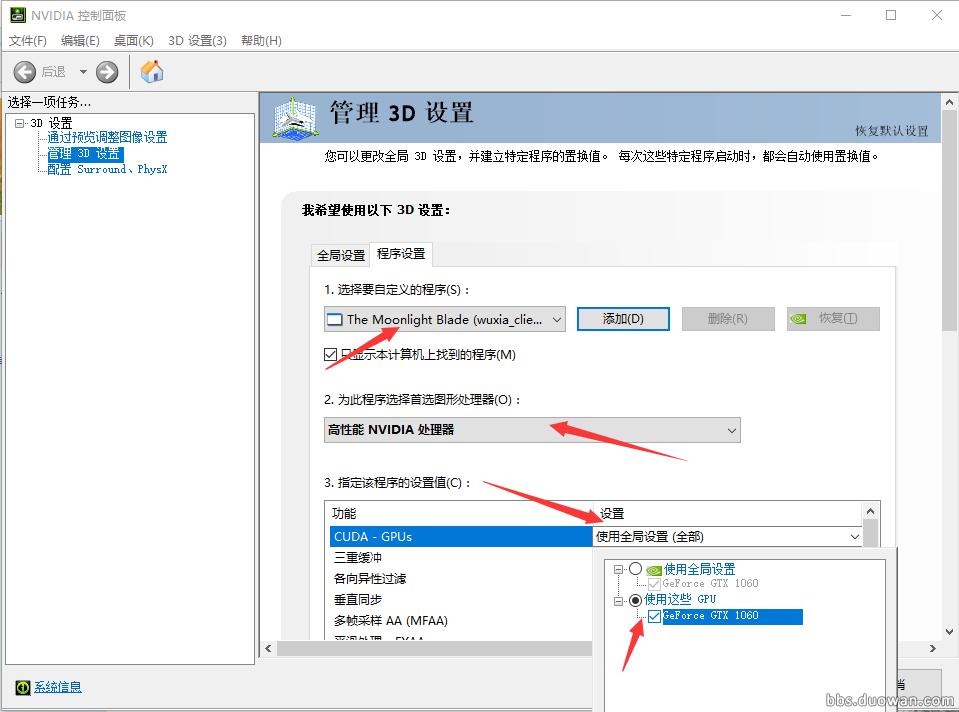The width and height of the screenshot is (959, 712).
Task: Open the back history dropdown arrow
Action: 83,72
